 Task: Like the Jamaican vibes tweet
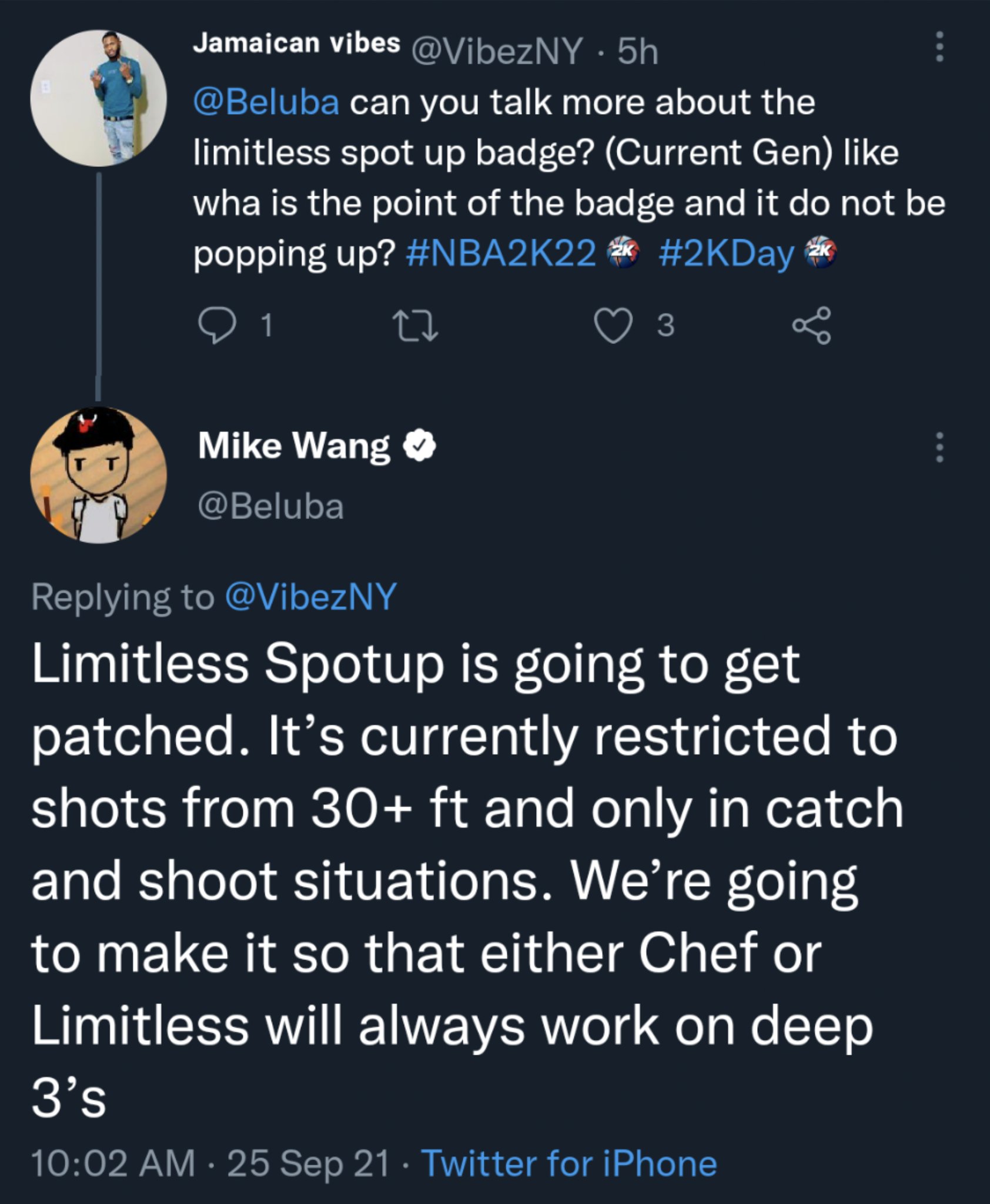tap(613, 325)
